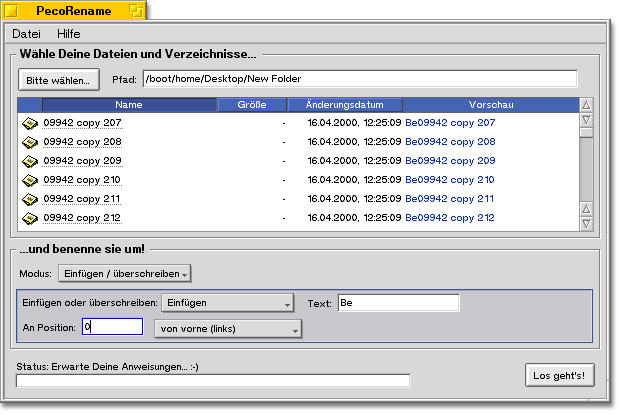Click the date of 09942 copy 207
621x415 pixels.
pos(354,123)
